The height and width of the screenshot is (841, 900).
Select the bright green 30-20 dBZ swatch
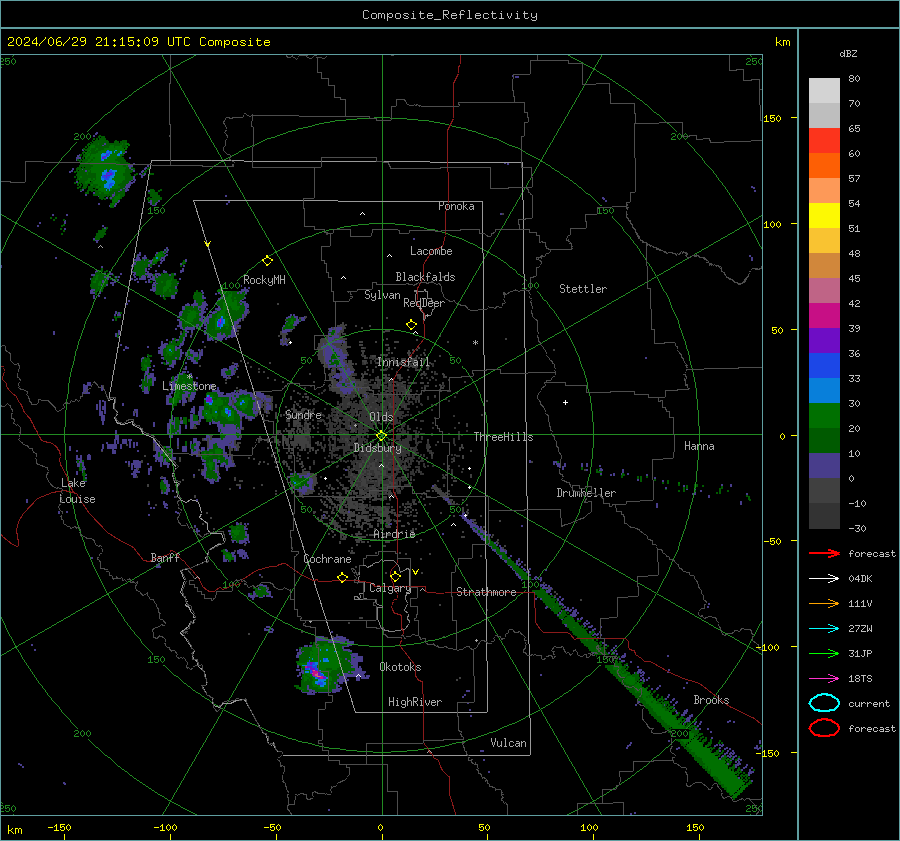tap(824, 416)
